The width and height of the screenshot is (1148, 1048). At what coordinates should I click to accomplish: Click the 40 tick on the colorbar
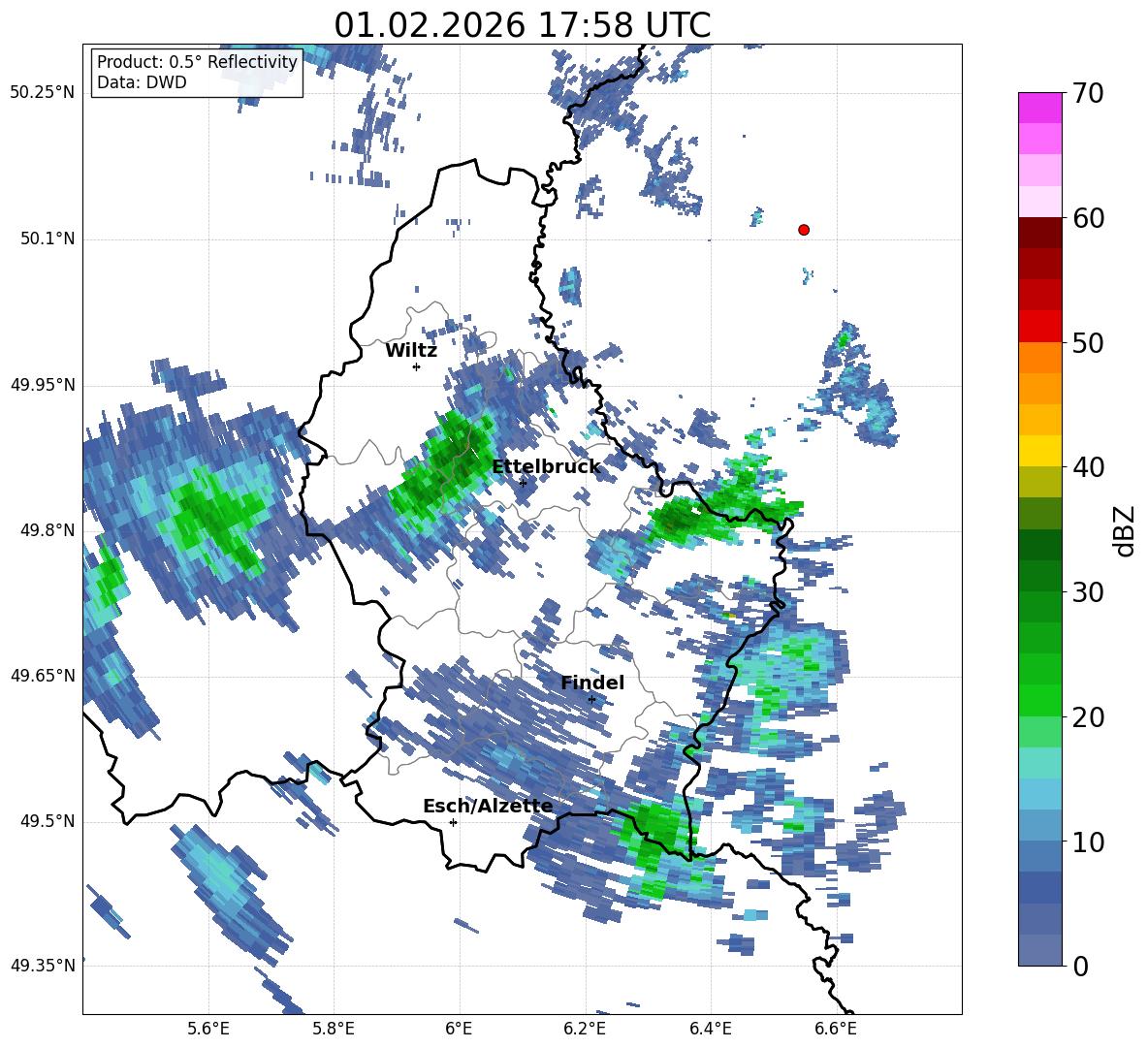[x=1087, y=467]
